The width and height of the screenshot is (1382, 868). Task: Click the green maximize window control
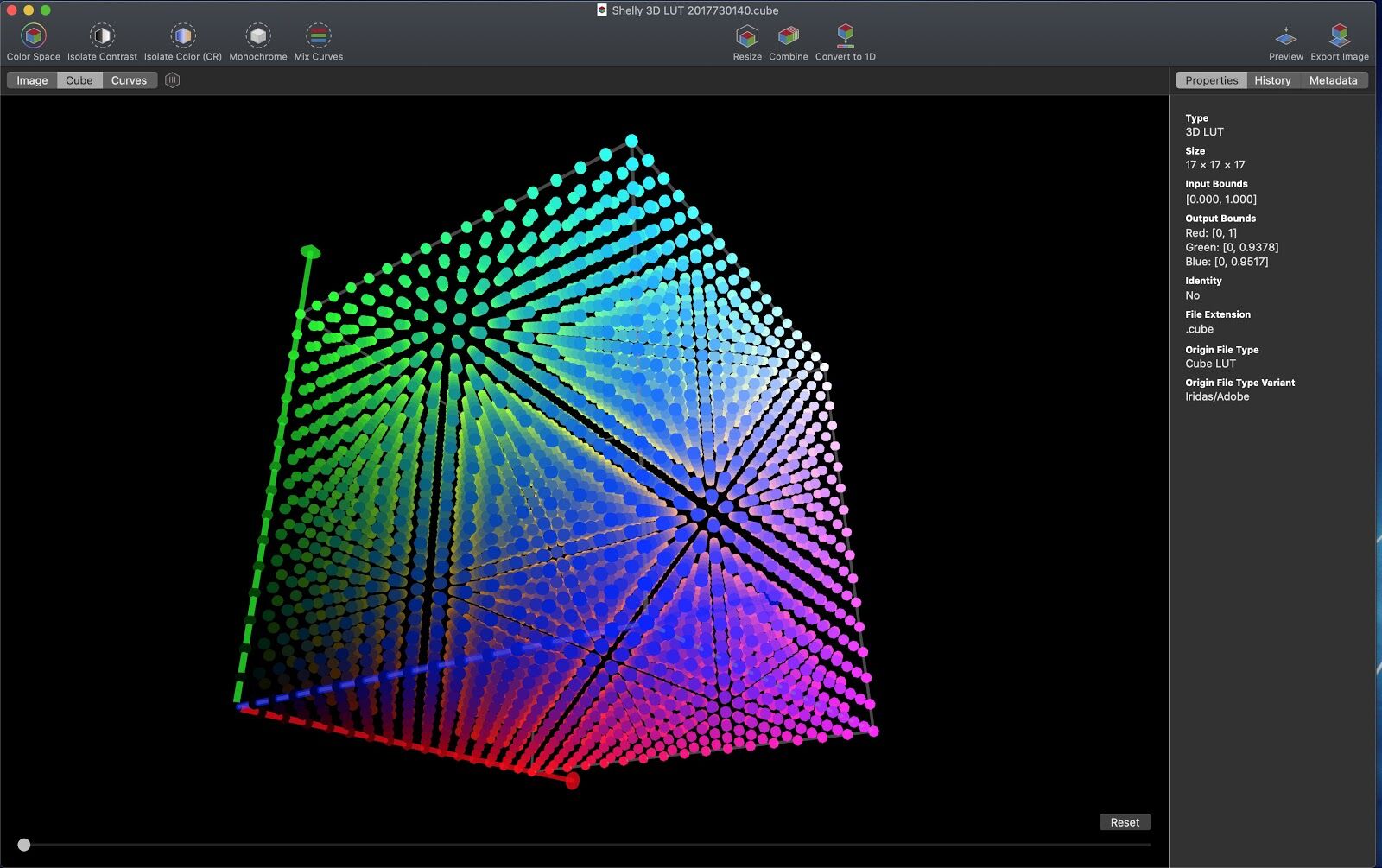tap(43, 11)
